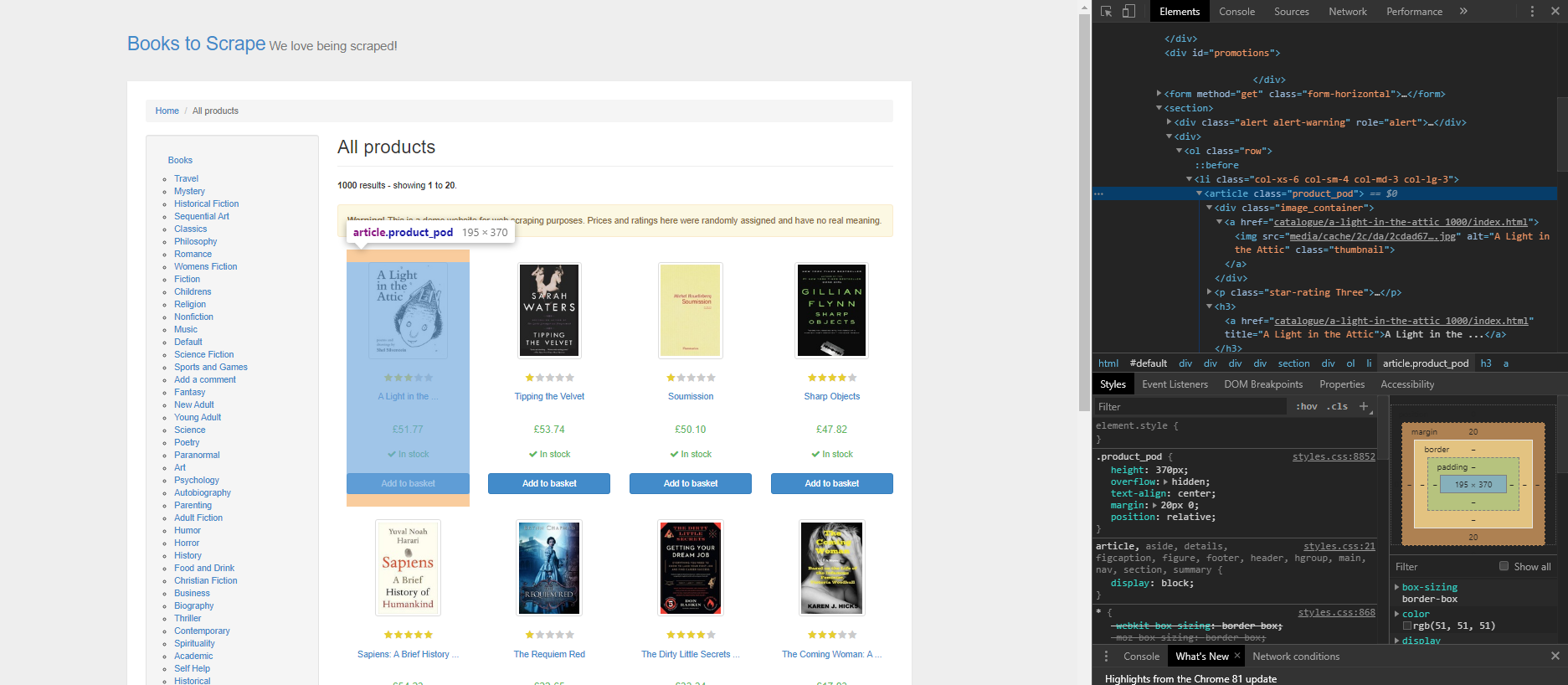Toggle .cls element classes panel
Image resolution: width=1568 pixels, height=685 pixels.
pyautogui.click(x=1338, y=406)
